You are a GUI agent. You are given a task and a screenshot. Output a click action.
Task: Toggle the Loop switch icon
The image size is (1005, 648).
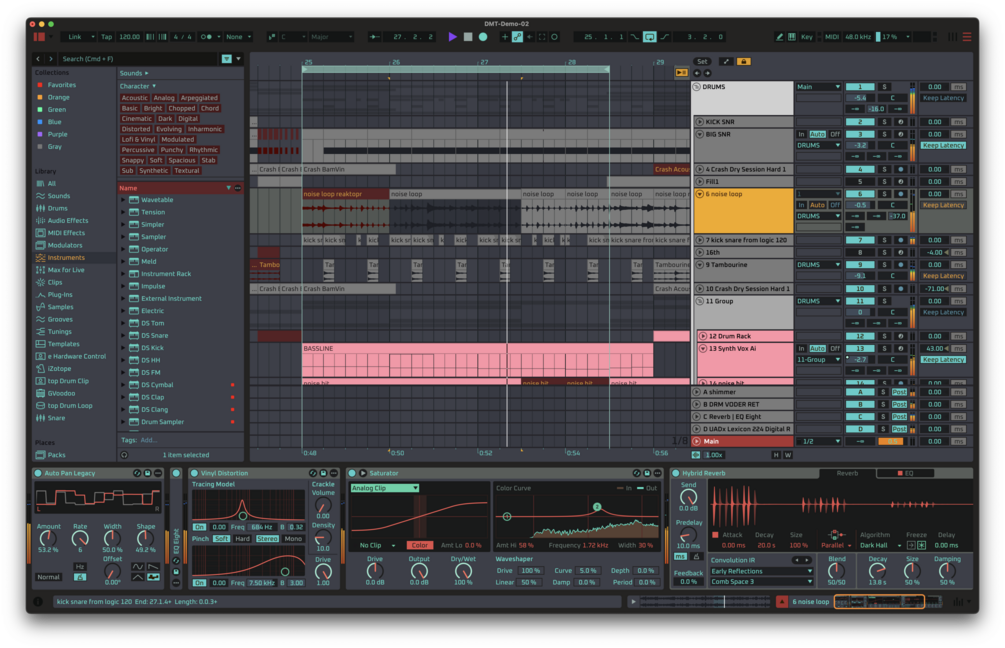coord(649,37)
